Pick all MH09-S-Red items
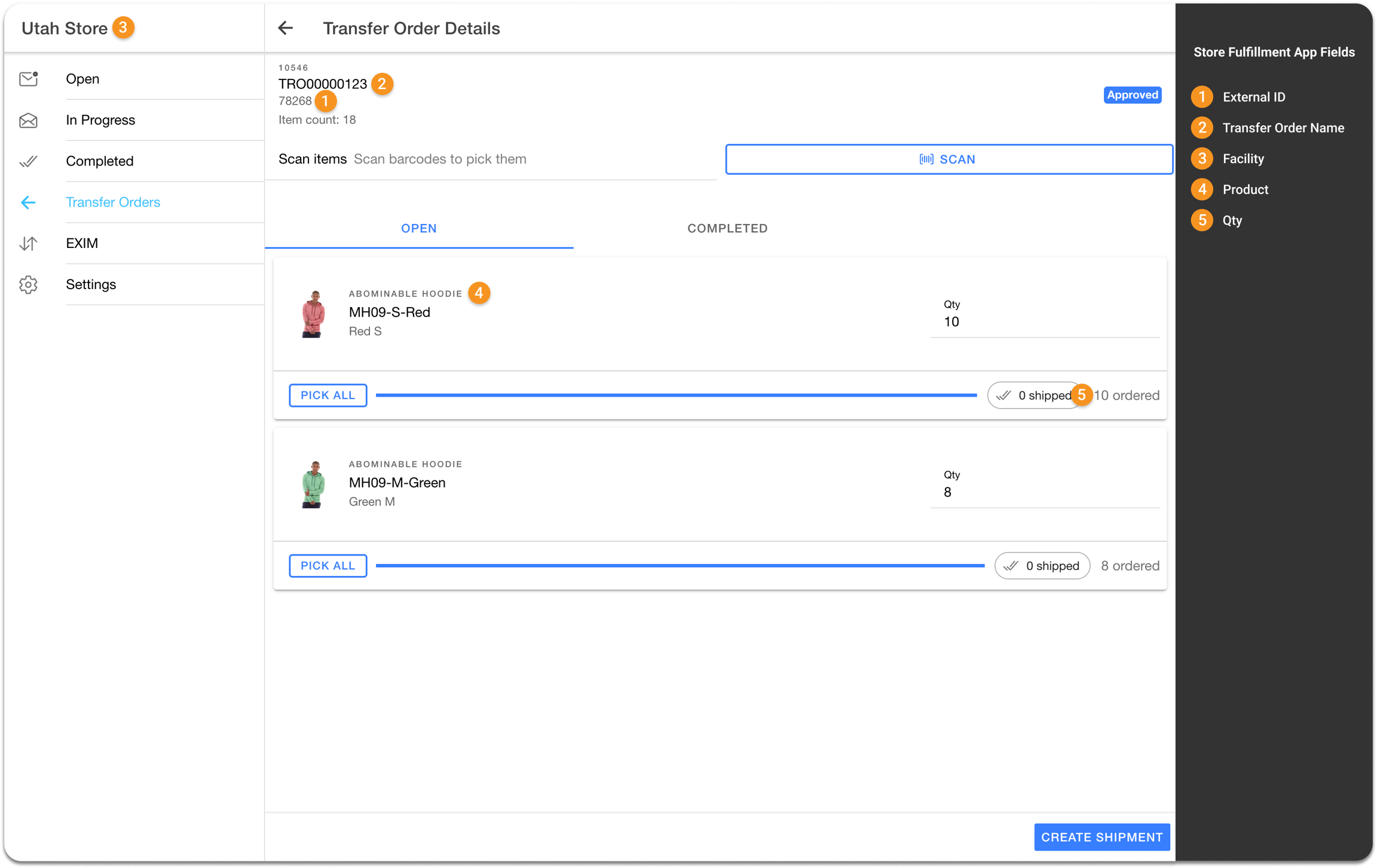The image size is (1377, 868). tap(328, 395)
